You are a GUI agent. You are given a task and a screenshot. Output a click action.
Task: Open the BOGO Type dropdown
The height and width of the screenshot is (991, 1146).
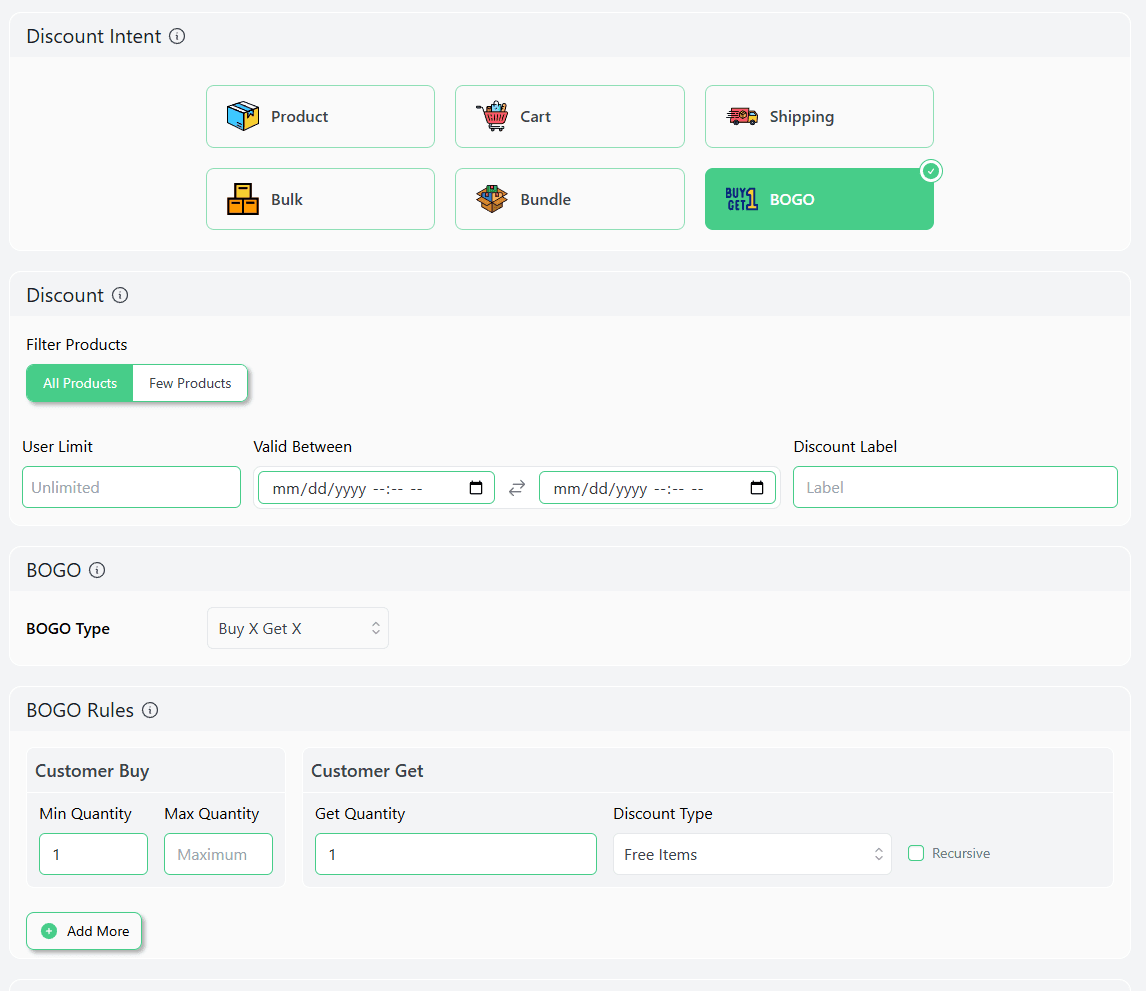point(297,628)
